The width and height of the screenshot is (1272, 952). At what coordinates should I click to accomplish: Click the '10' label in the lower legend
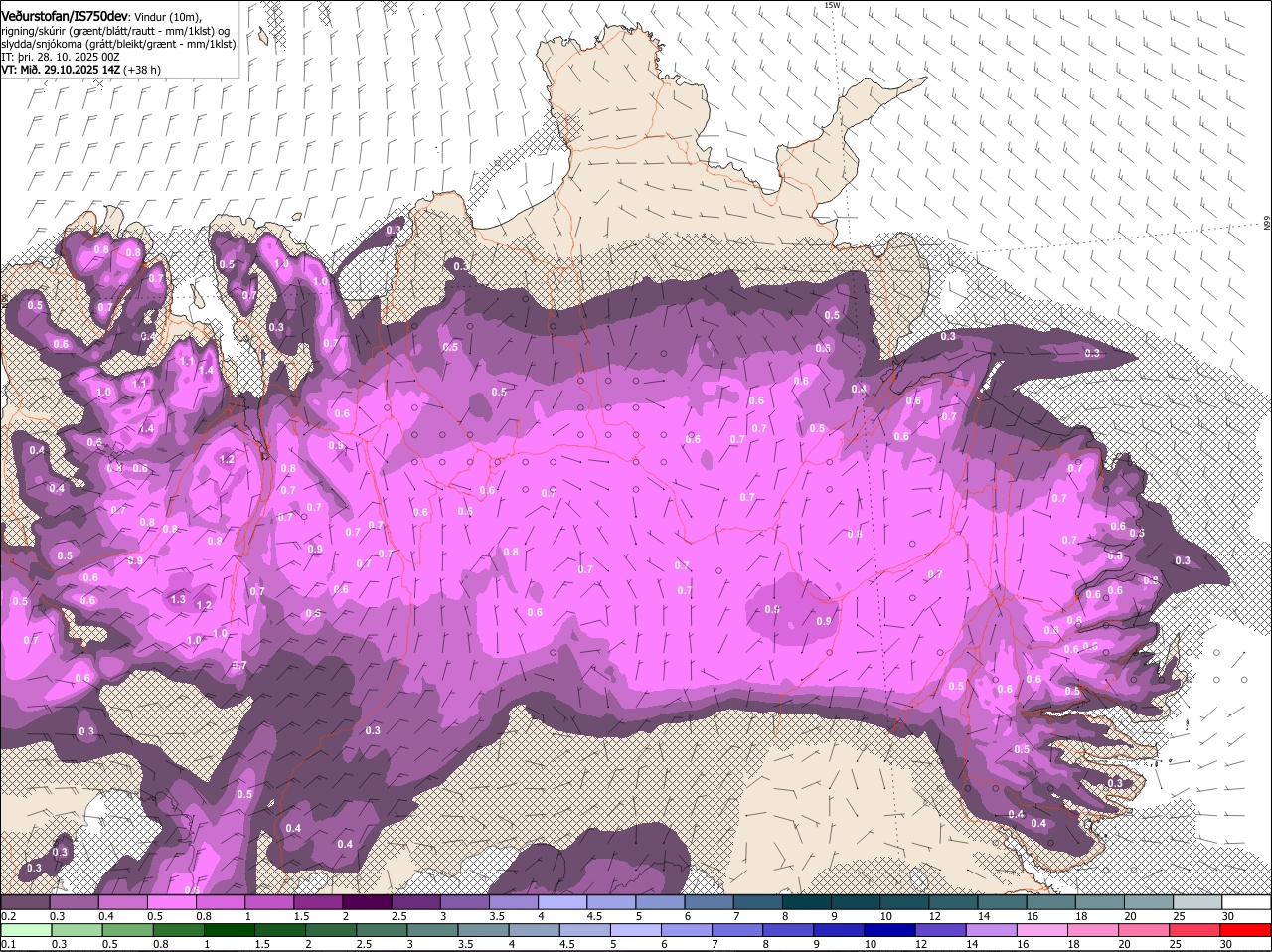(x=871, y=944)
